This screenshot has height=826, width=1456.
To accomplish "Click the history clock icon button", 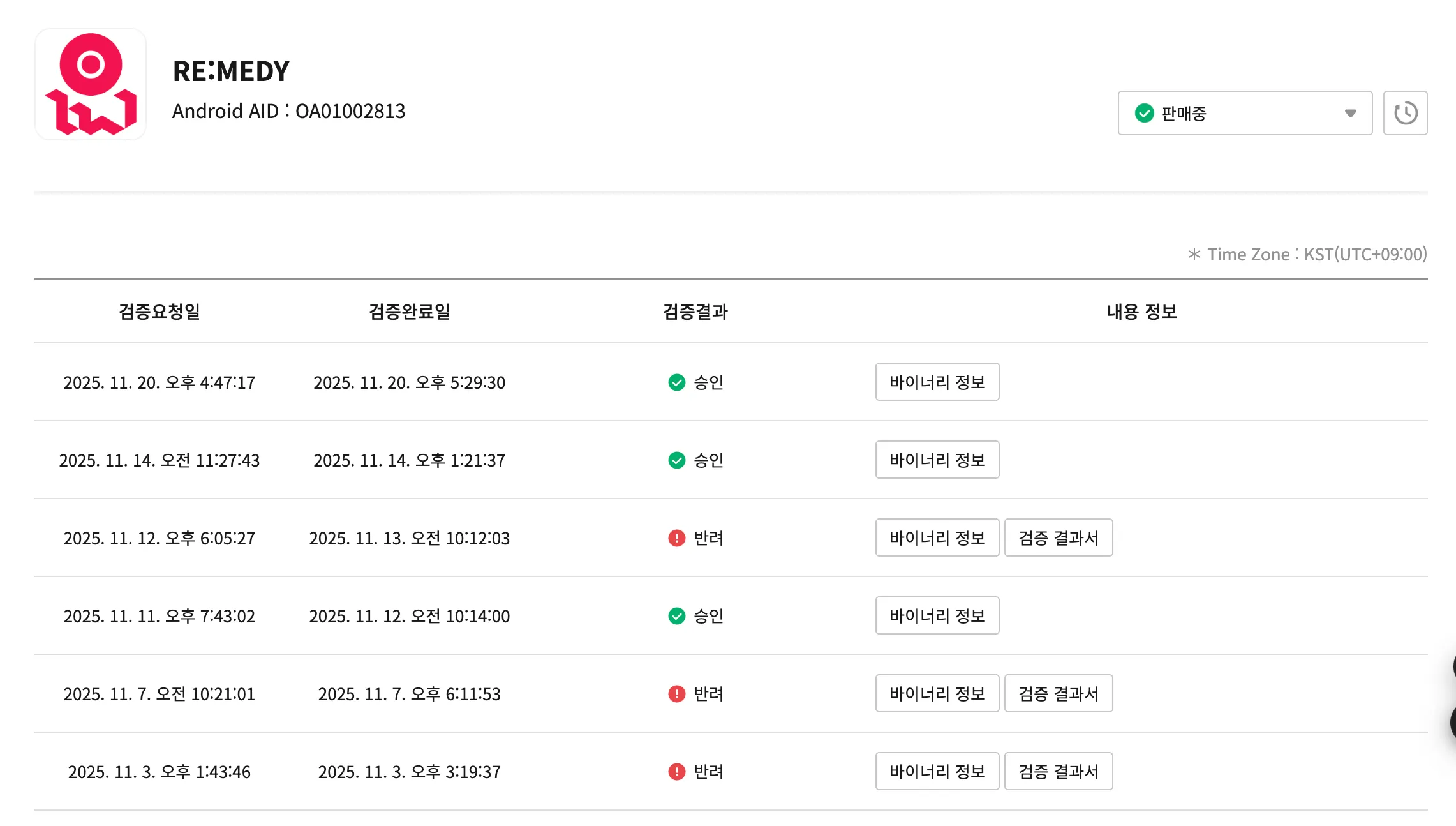I will click(x=1405, y=113).
